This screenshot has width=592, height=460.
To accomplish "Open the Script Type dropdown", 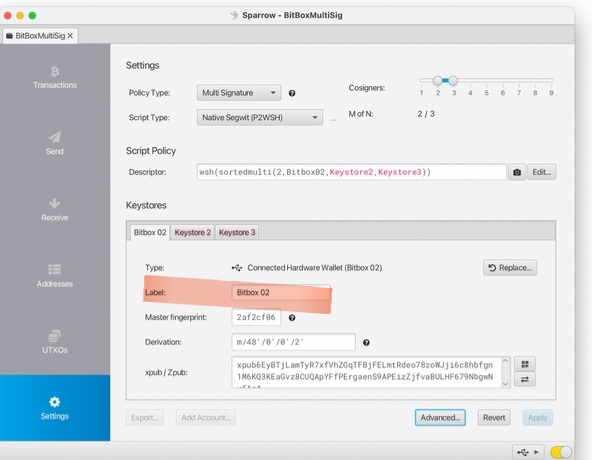I will point(260,117).
